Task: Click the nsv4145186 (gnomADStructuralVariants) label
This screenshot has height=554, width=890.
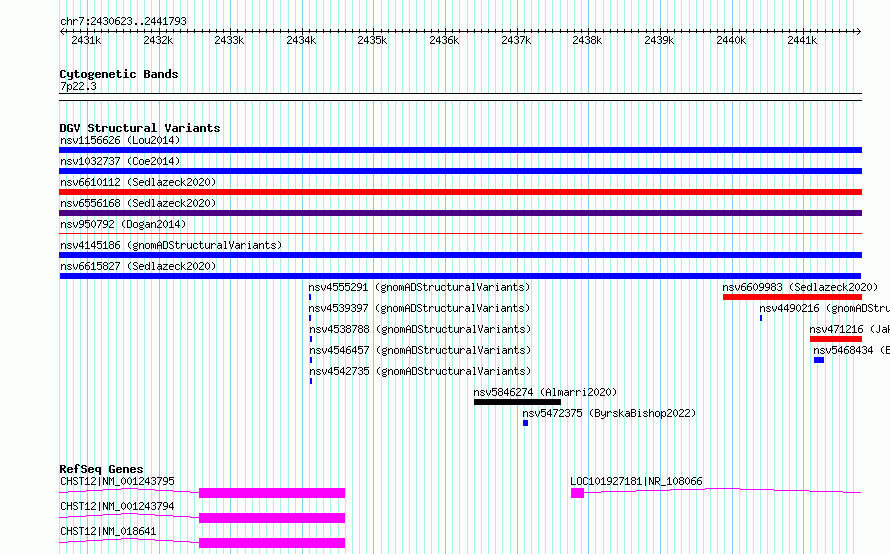Action: [x=171, y=245]
